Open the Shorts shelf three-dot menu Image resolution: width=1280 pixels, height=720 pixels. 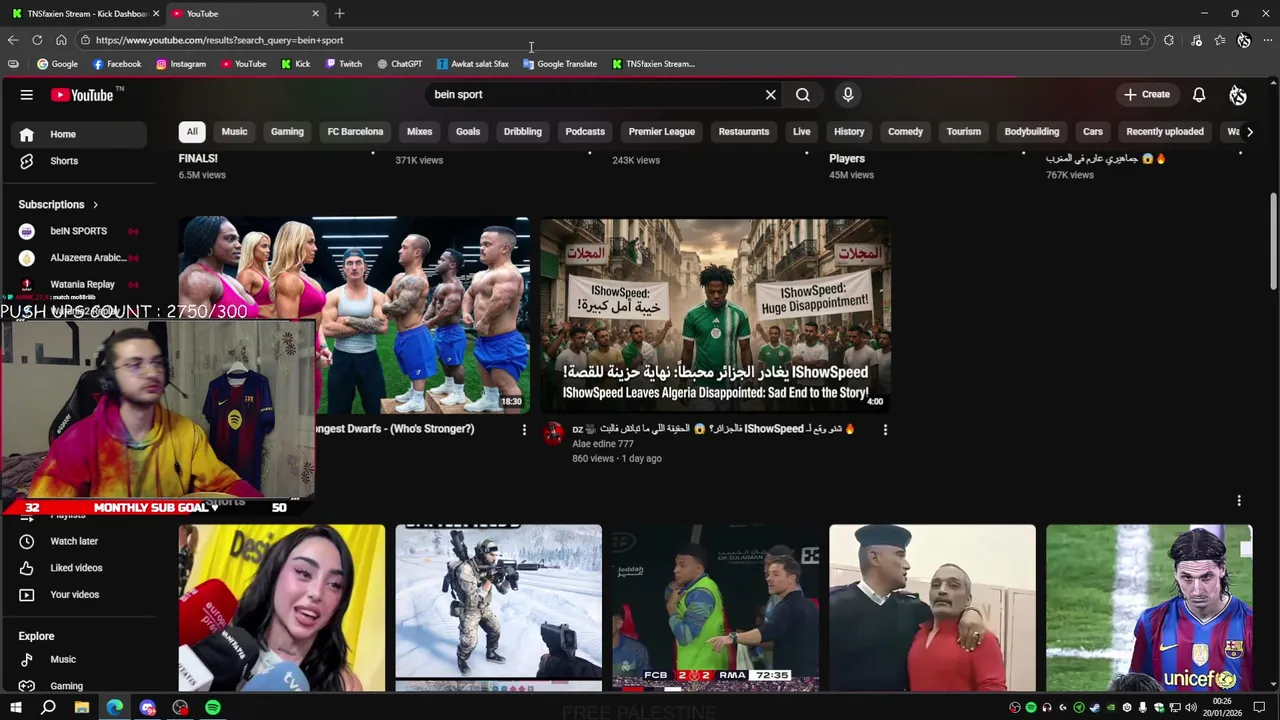(1239, 501)
